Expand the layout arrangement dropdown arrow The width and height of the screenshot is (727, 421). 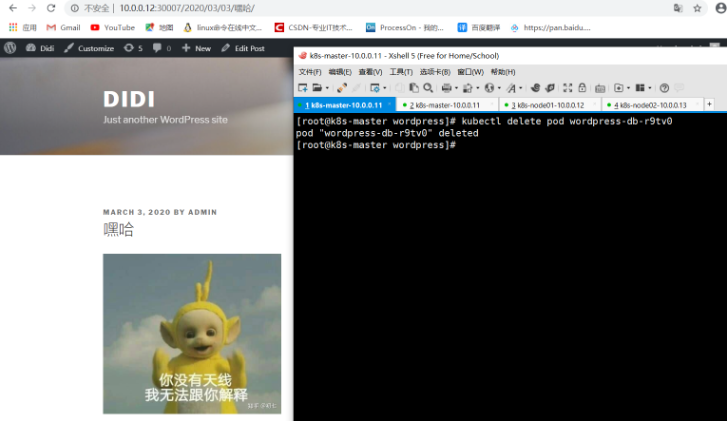650,88
